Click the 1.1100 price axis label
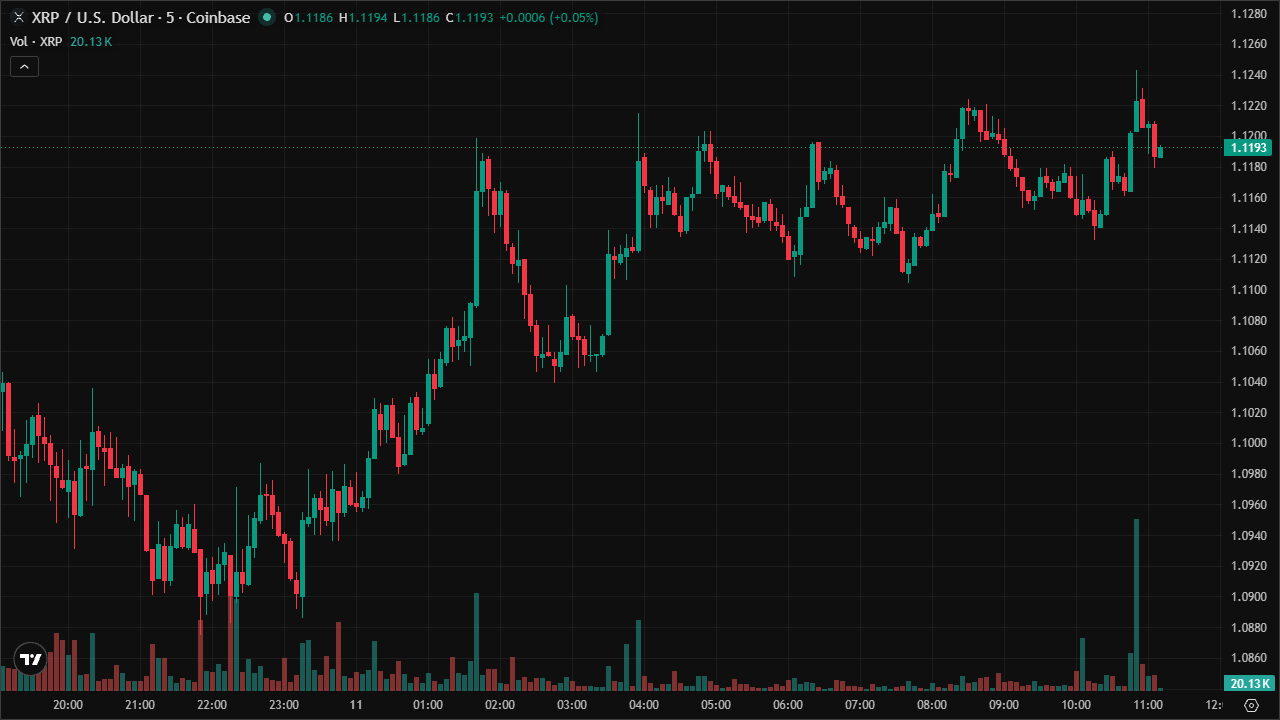Viewport: 1280px width, 720px height. click(1249, 290)
